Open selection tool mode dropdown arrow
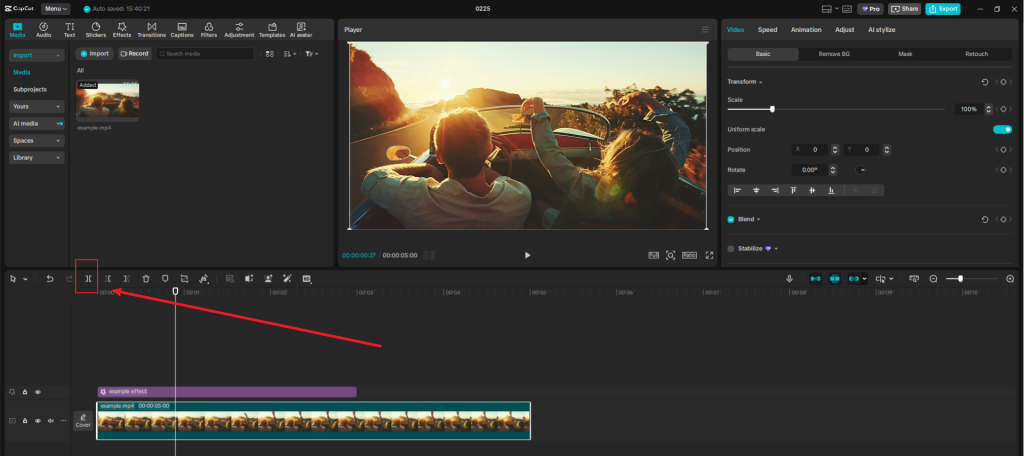Screen dimensions: 1024x456 coord(25,279)
